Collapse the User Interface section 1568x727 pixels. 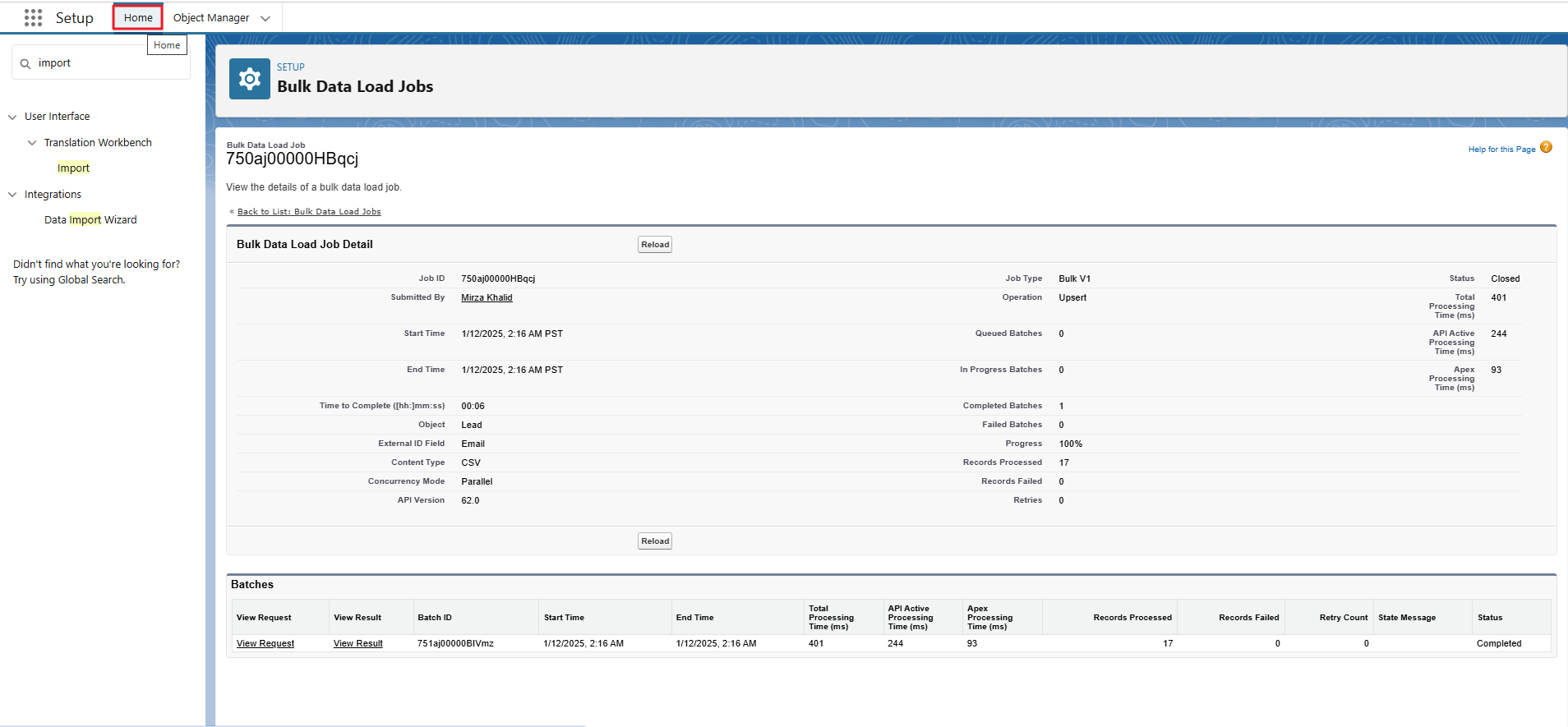tap(12, 117)
